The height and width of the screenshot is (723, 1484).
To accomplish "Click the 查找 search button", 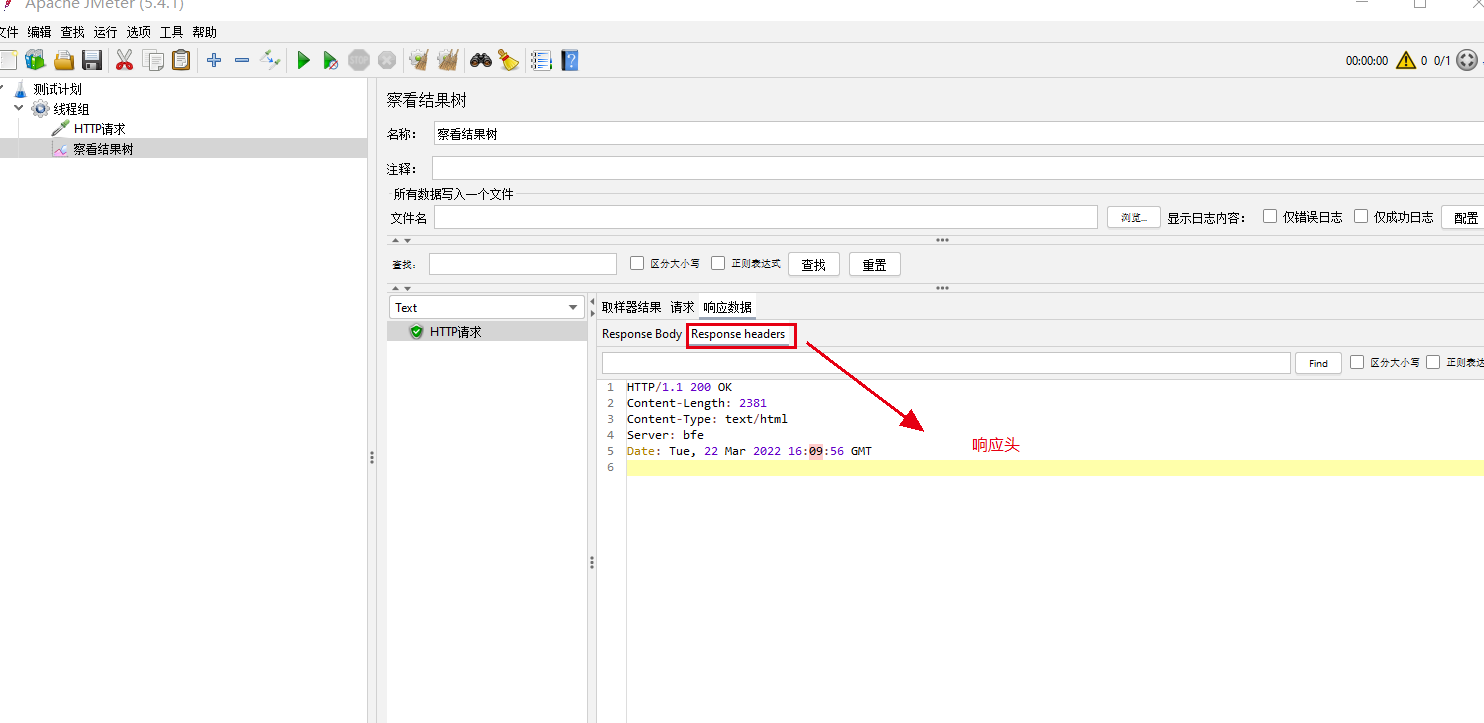I will 814,264.
